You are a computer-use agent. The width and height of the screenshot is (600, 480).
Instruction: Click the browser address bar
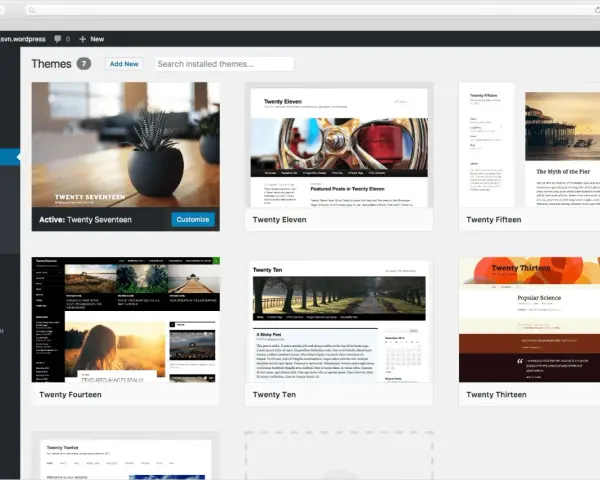pyautogui.click(x=312, y=10)
